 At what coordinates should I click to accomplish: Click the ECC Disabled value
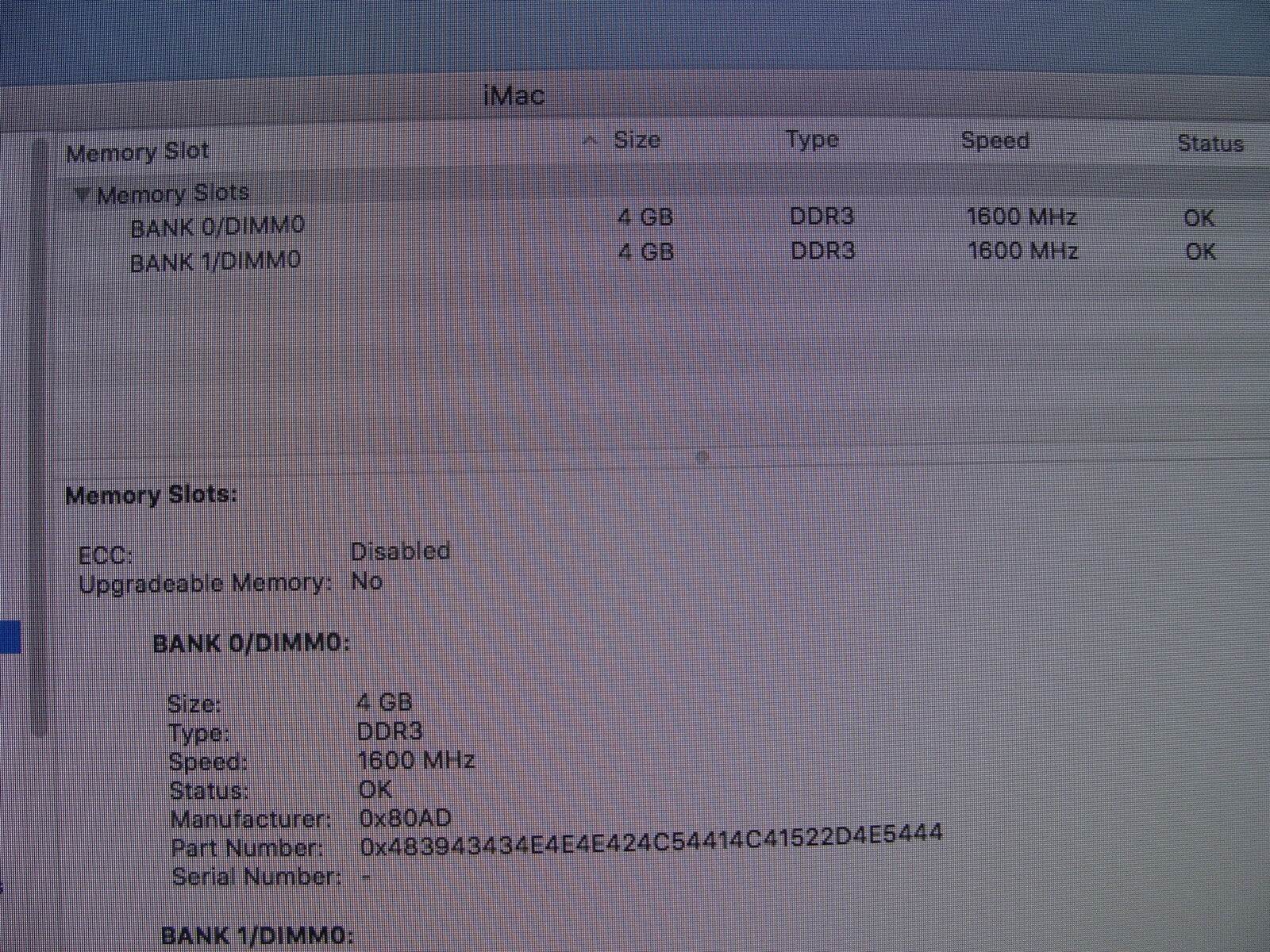[x=400, y=551]
